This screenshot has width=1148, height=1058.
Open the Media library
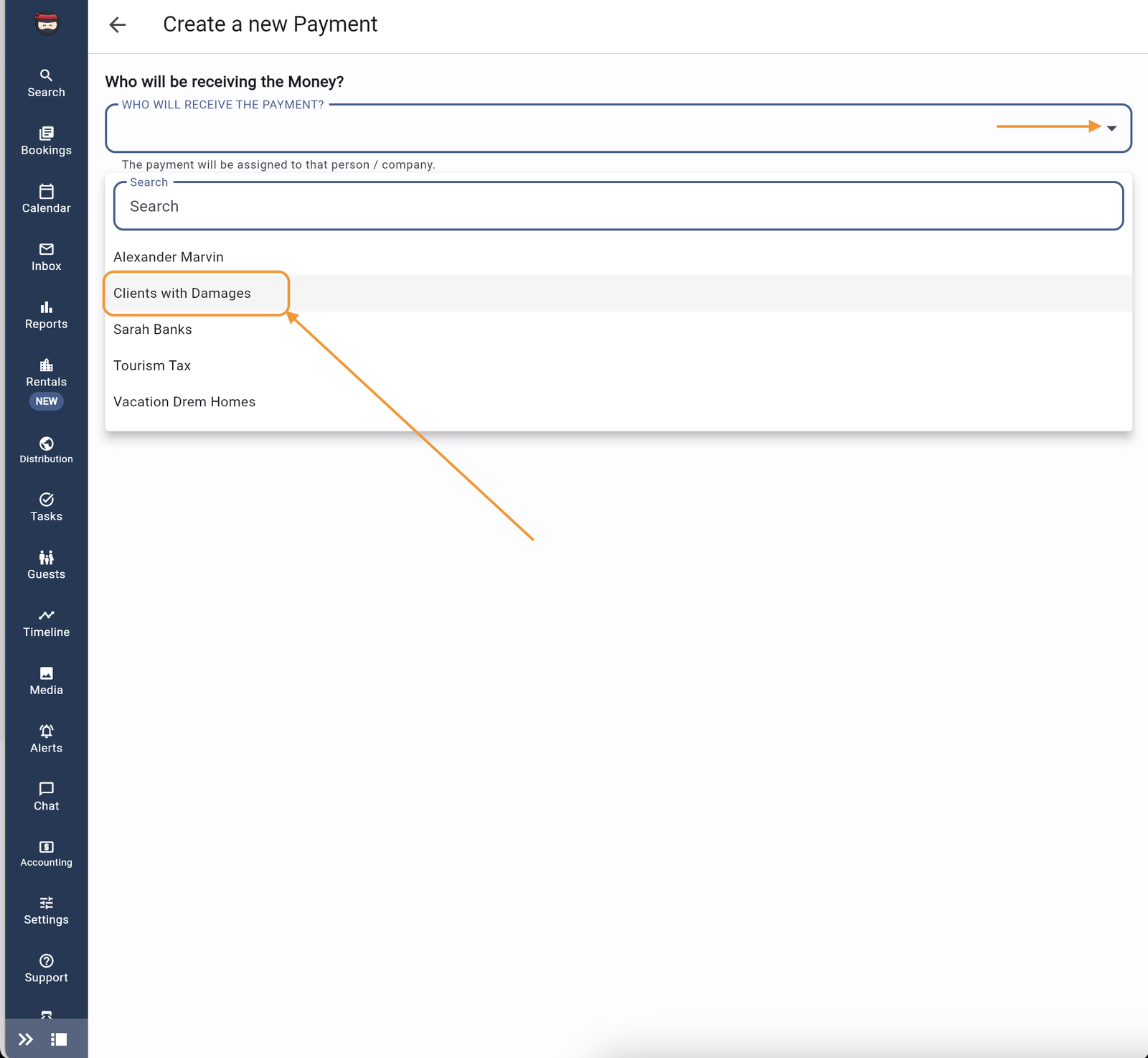point(46,680)
